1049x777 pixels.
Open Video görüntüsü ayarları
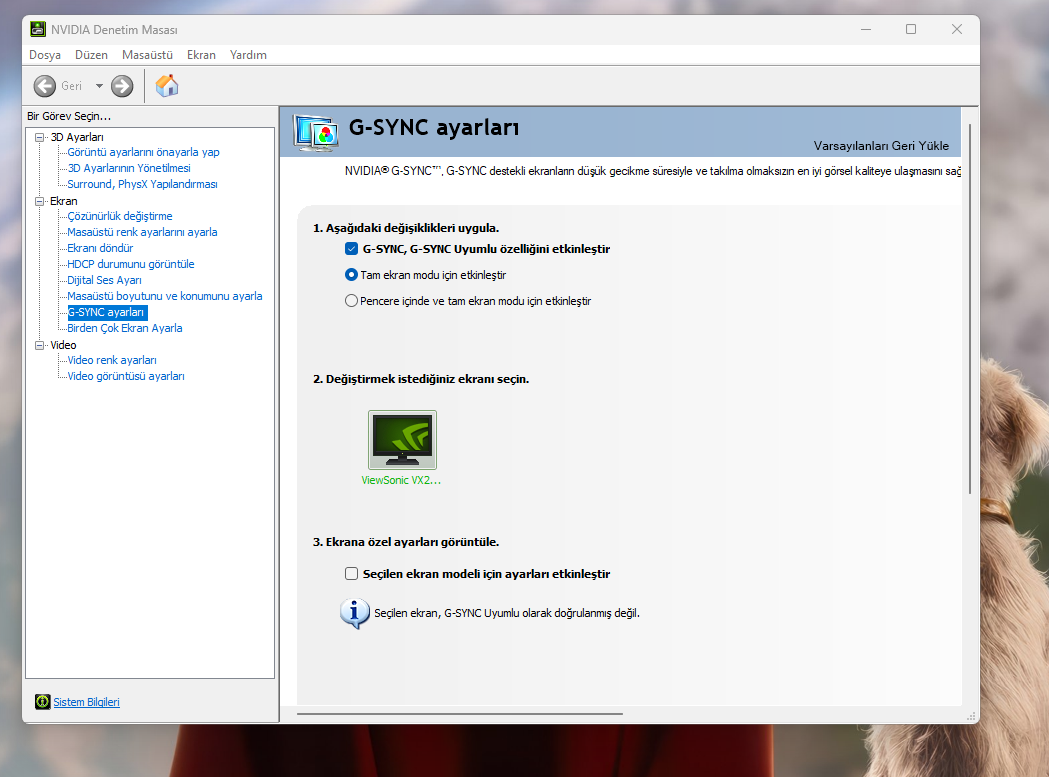coord(126,377)
